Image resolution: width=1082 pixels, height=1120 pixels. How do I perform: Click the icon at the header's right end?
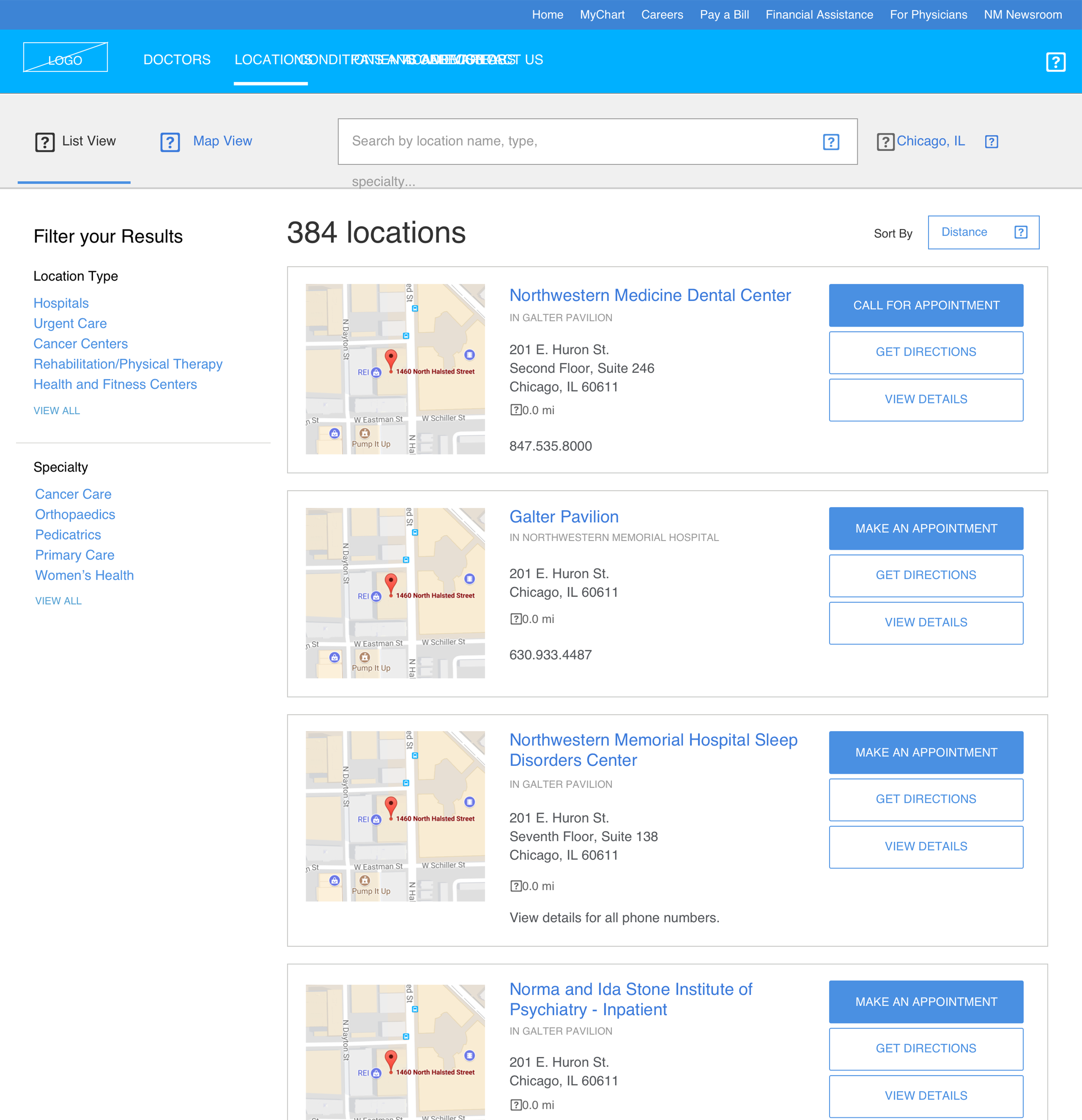(x=1055, y=62)
